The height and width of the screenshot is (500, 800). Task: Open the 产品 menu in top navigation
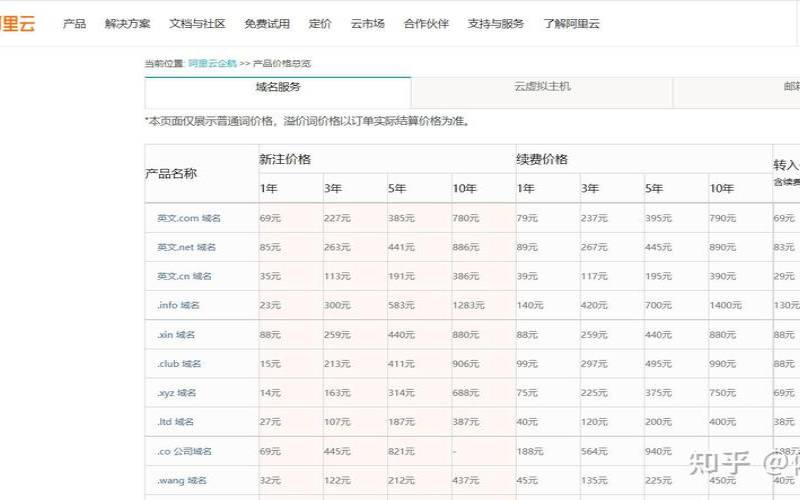point(74,23)
